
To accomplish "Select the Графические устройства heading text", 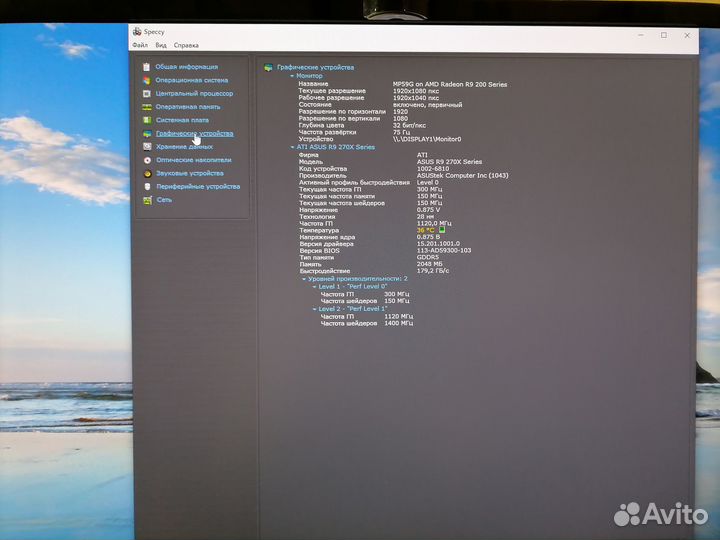I will tap(315, 67).
